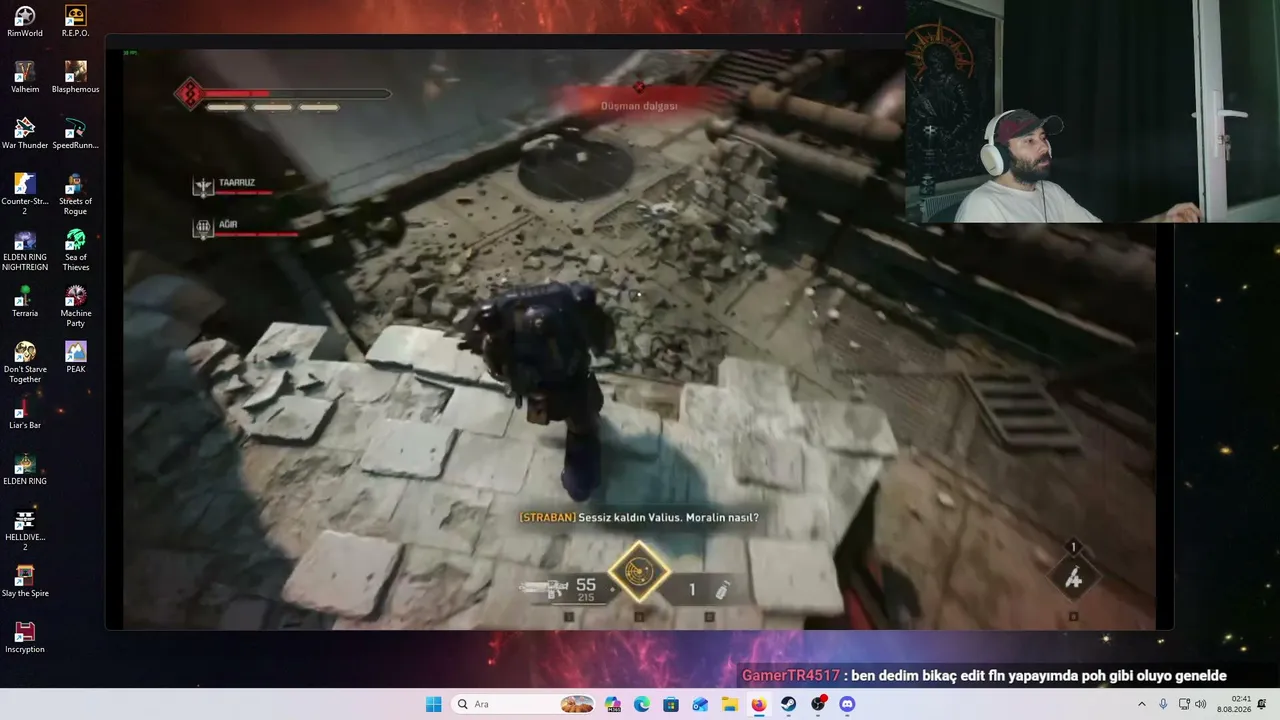Select the Inscryption desktop shortcut
The width and height of the screenshot is (1280, 720).
[x=25, y=637]
